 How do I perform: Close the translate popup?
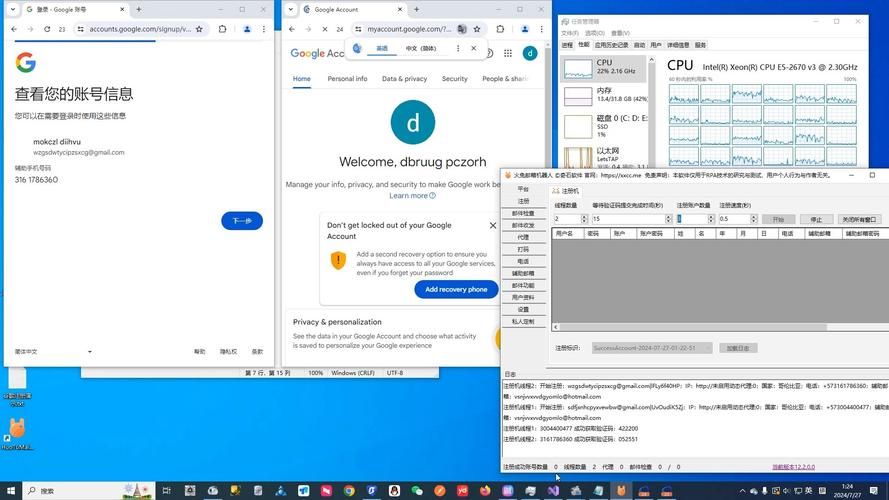click(x=473, y=48)
